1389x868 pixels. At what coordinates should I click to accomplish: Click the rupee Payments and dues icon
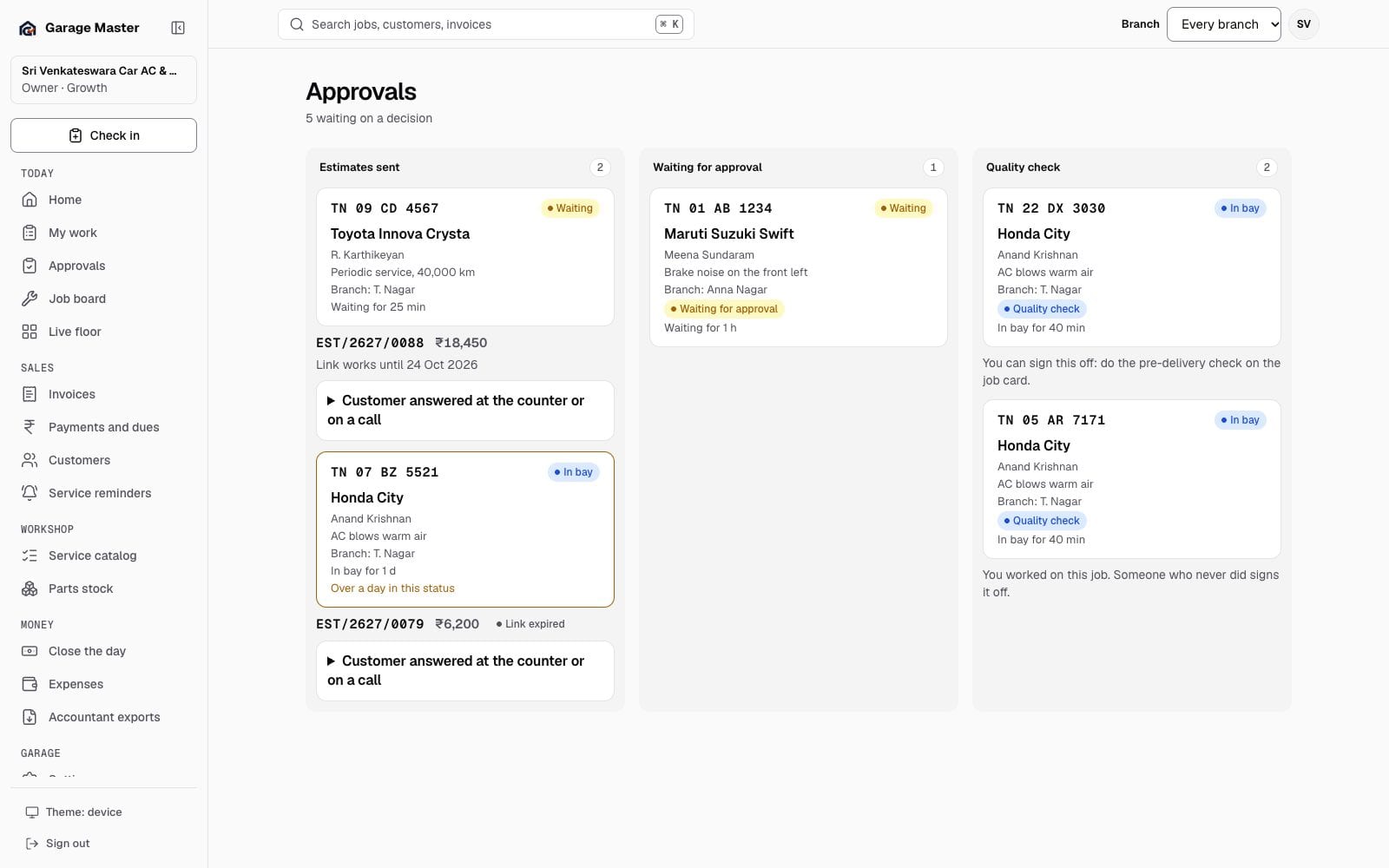(x=30, y=427)
